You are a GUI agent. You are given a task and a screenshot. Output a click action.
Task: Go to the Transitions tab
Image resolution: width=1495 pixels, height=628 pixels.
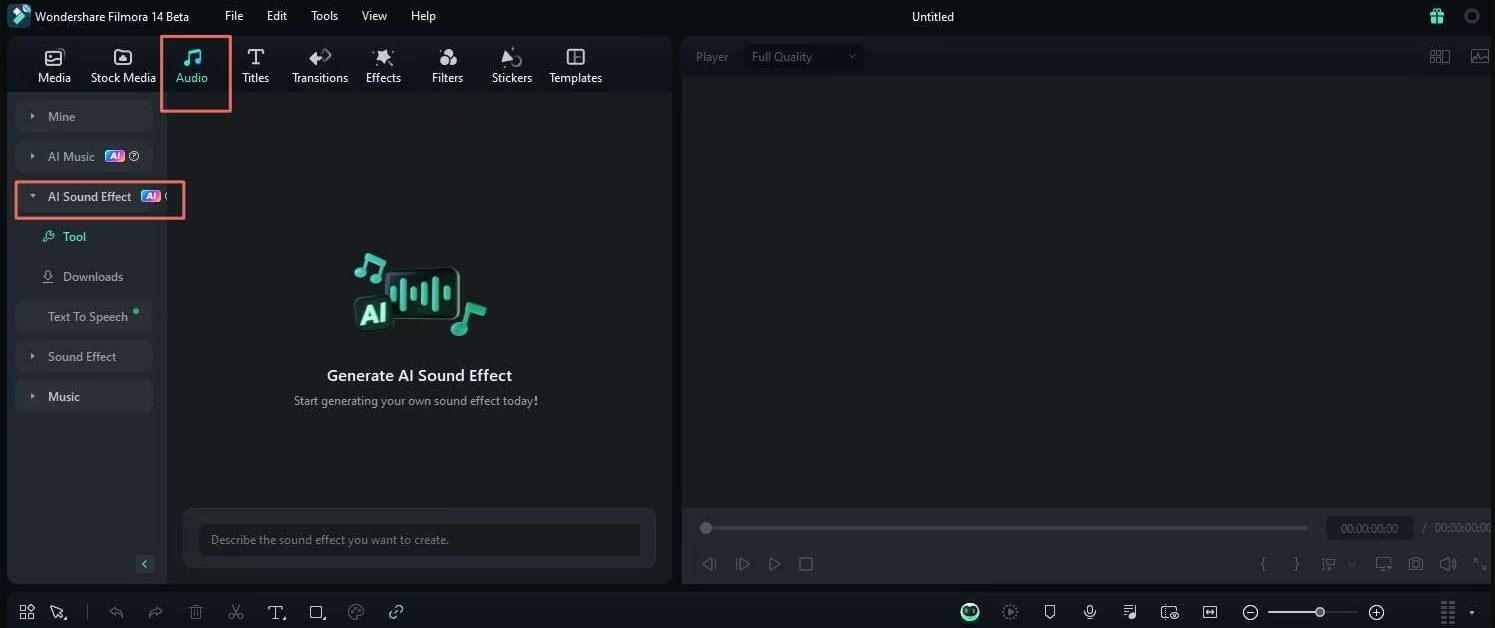point(320,66)
